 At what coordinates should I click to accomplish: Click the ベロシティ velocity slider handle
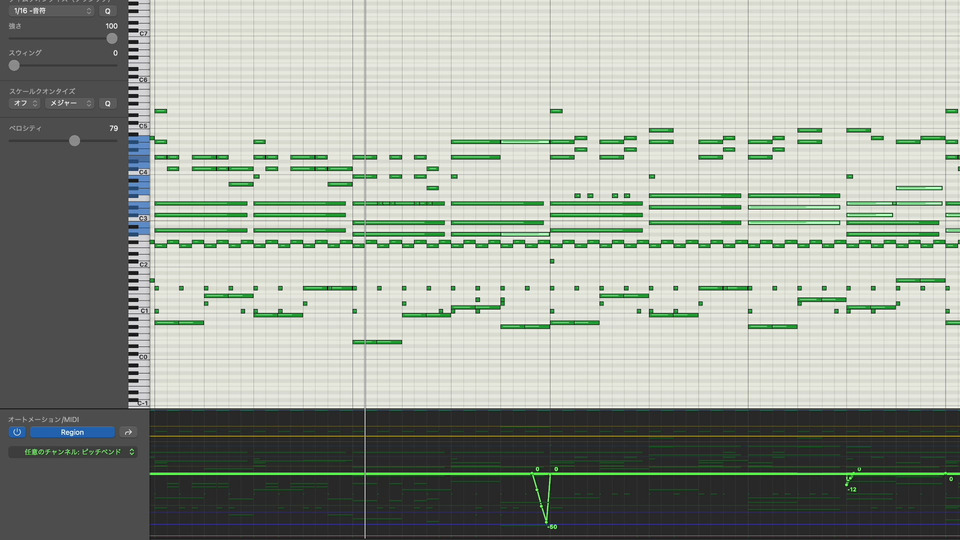tap(75, 141)
